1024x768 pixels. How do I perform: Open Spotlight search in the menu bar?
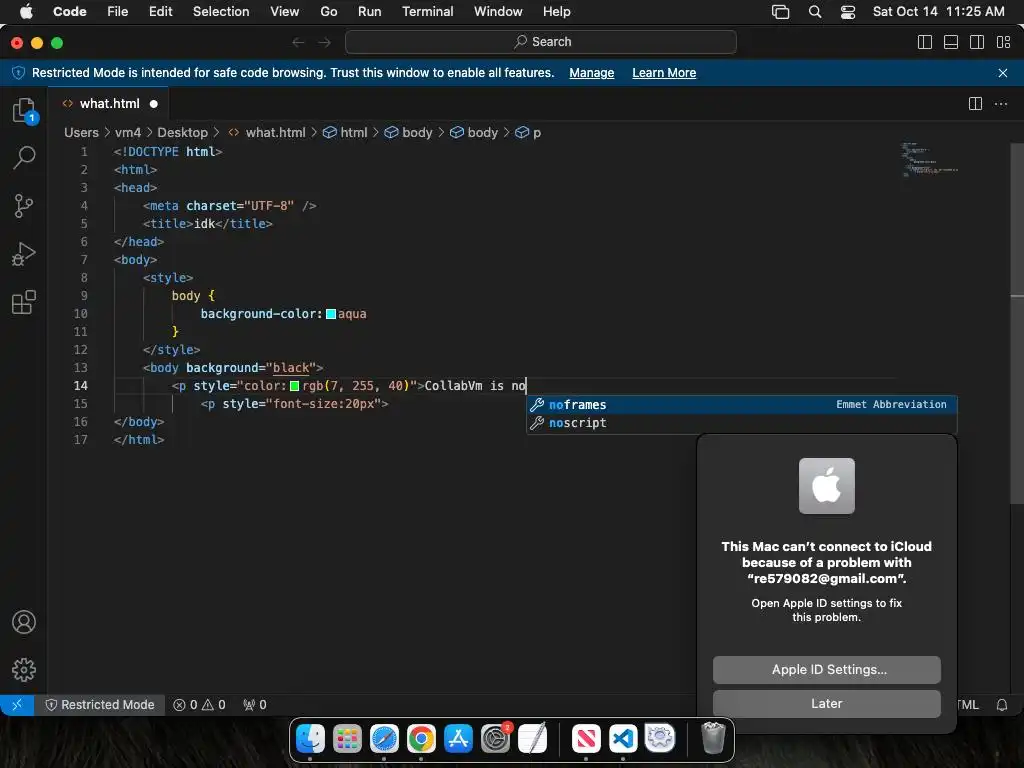click(x=815, y=12)
